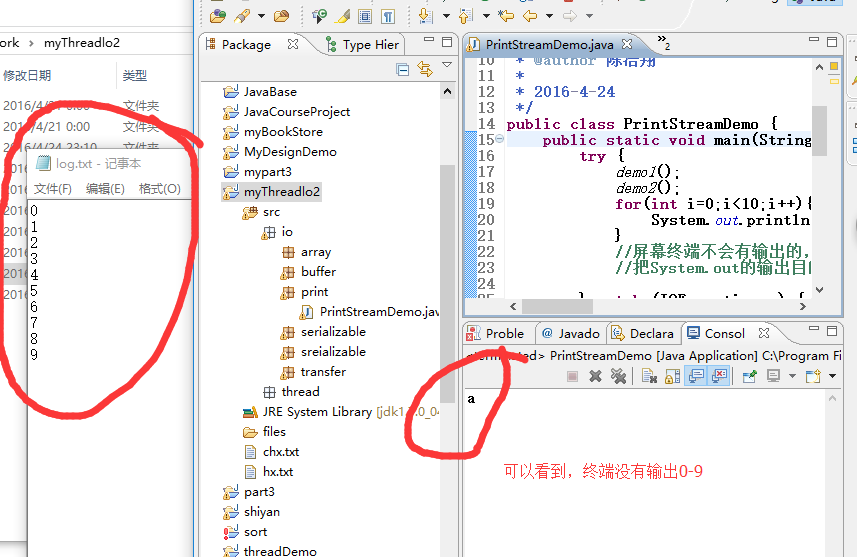Click the Search flashlight toolbar icon

242,16
